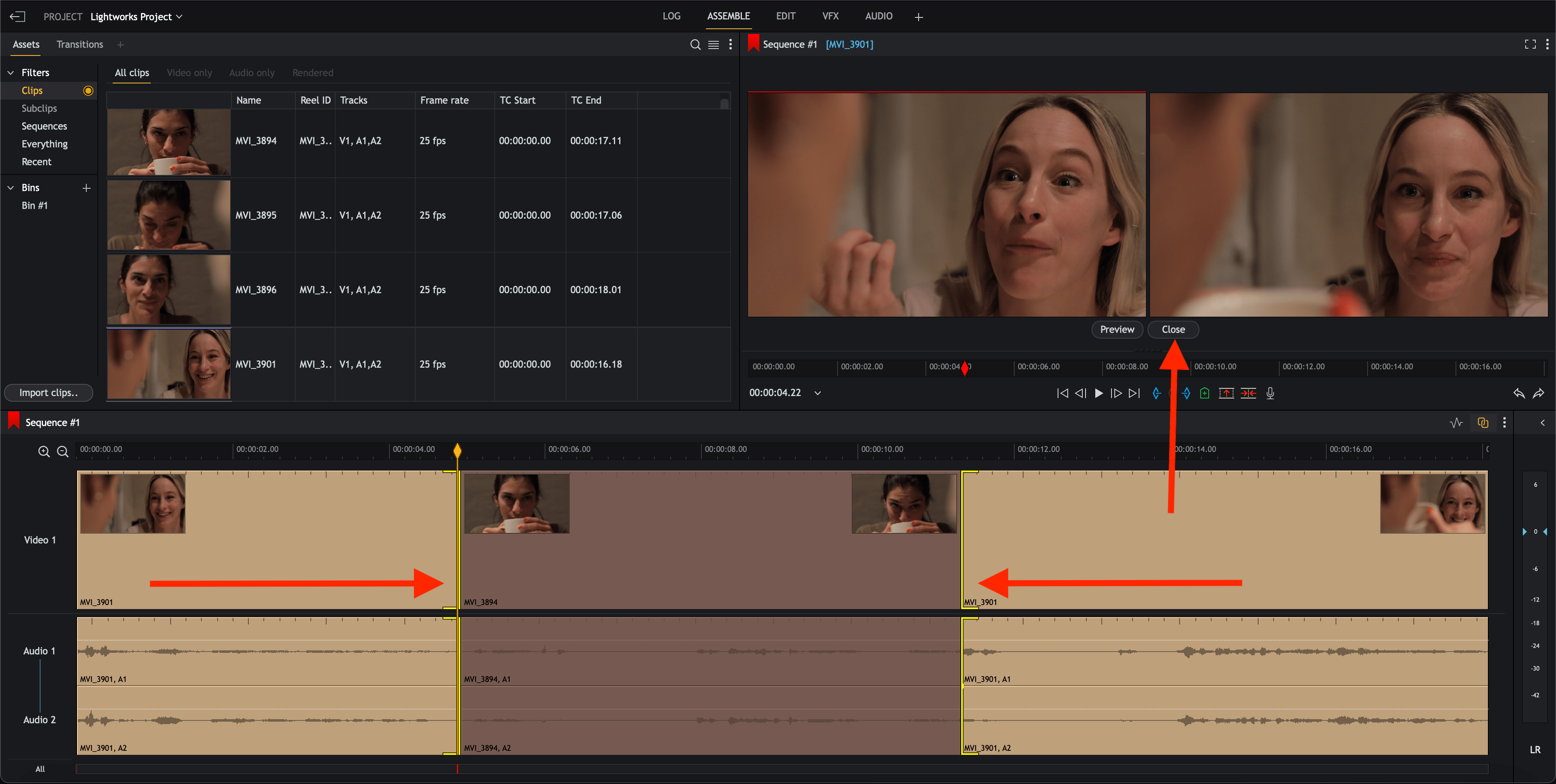Toggle track sync link icon
Screen dimensions: 1556x784
pyautogui.click(x=1483, y=422)
